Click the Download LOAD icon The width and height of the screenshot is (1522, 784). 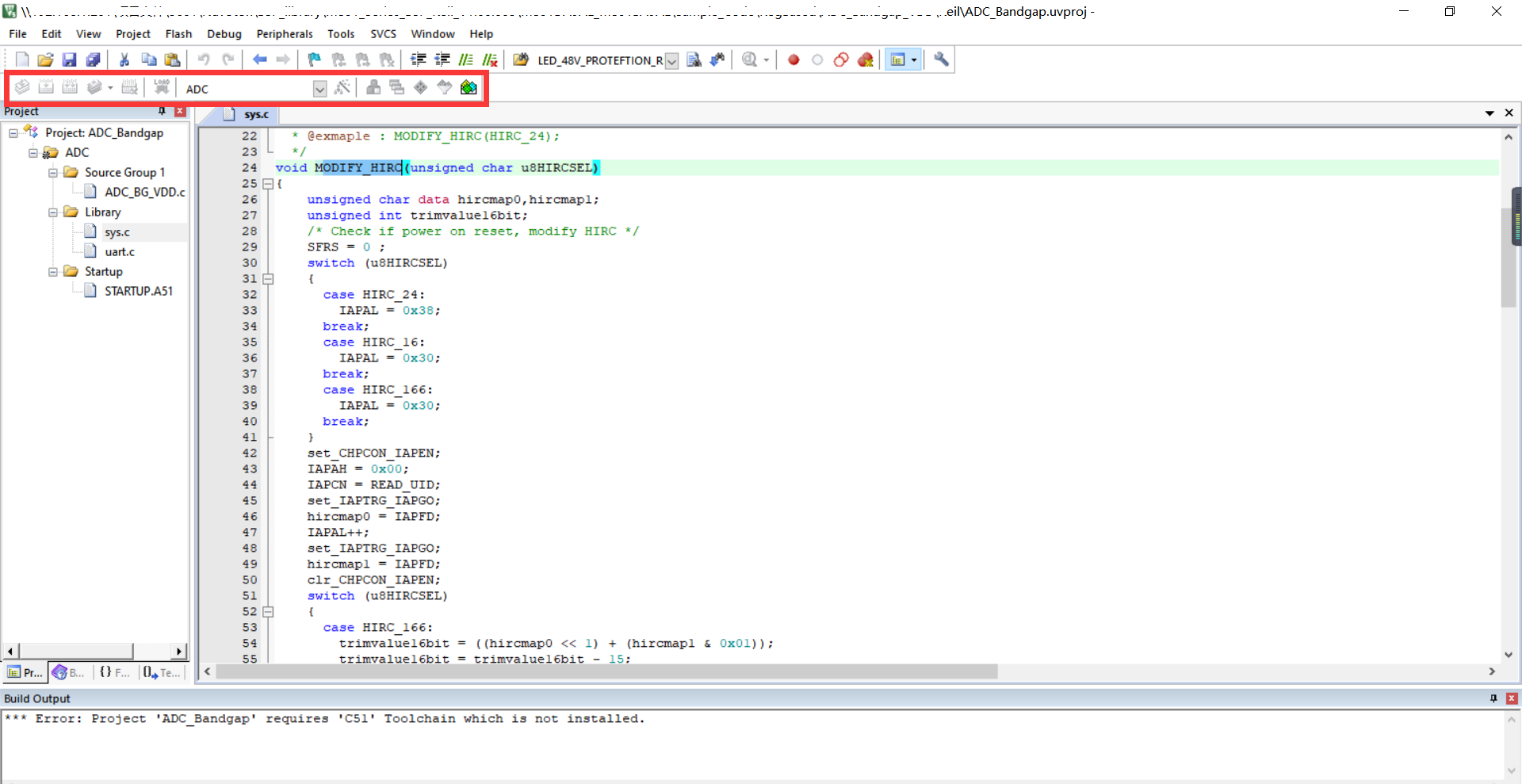click(162, 88)
